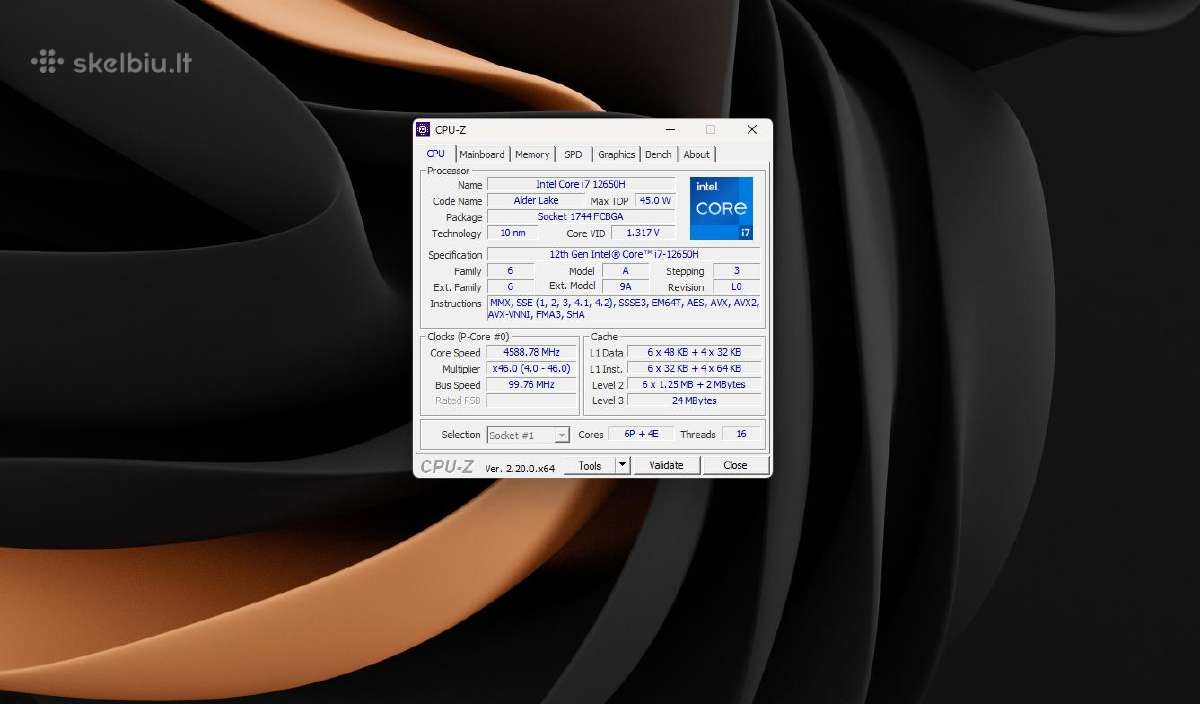Switch to the Bench tab
This screenshot has height=704, width=1200.
coord(658,155)
